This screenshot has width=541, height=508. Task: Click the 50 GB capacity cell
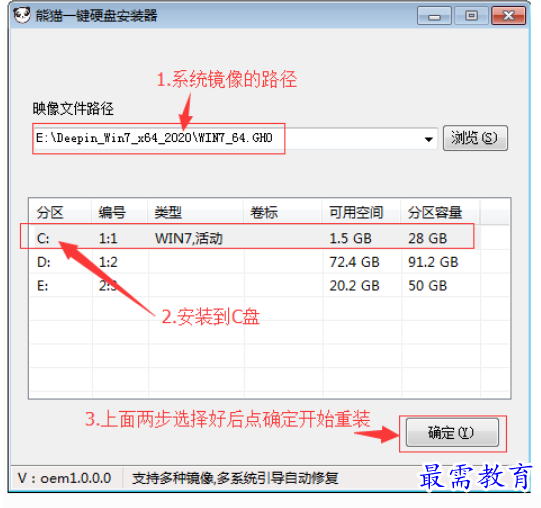pyautogui.click(x=428, y=285)
